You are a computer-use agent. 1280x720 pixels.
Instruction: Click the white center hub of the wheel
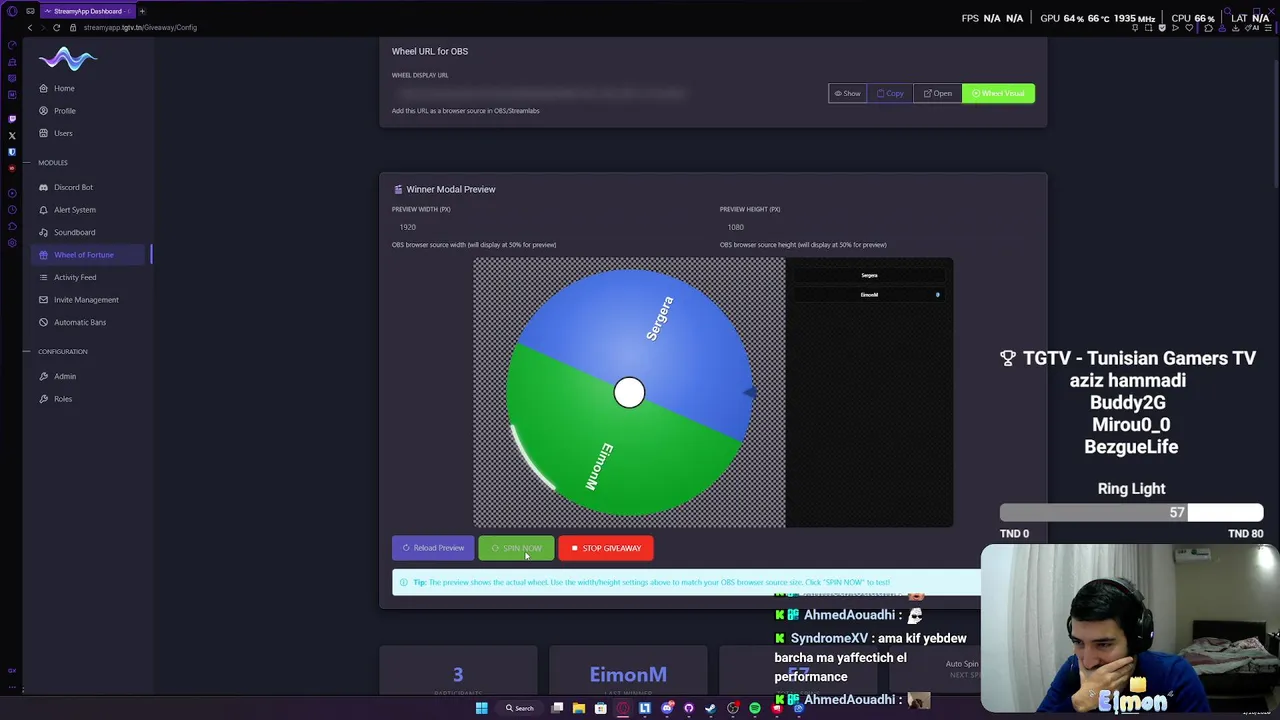pyautogui.click(x=629, y=393)
